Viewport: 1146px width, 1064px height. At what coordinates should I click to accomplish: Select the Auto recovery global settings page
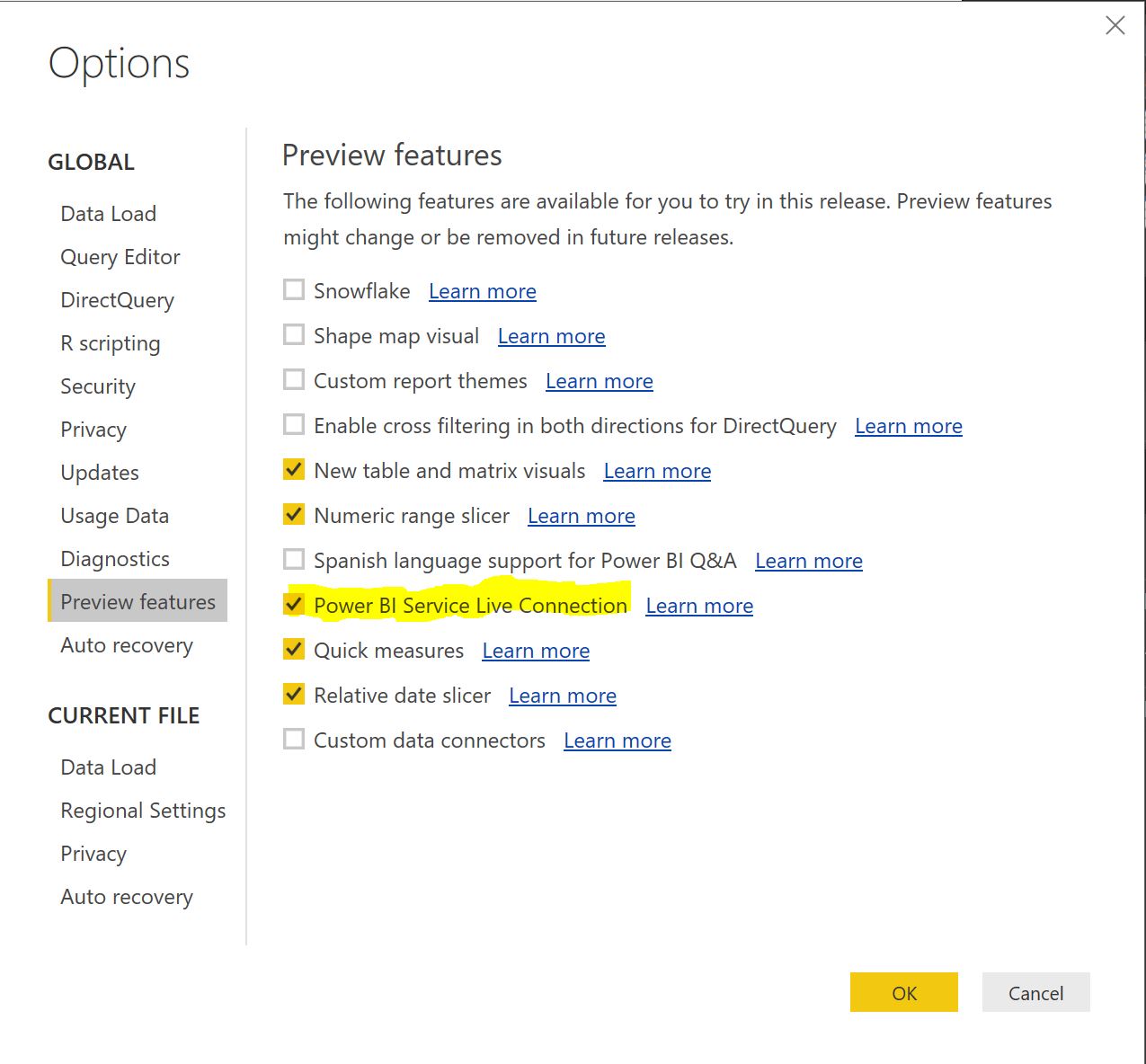[x=126, y=645]
